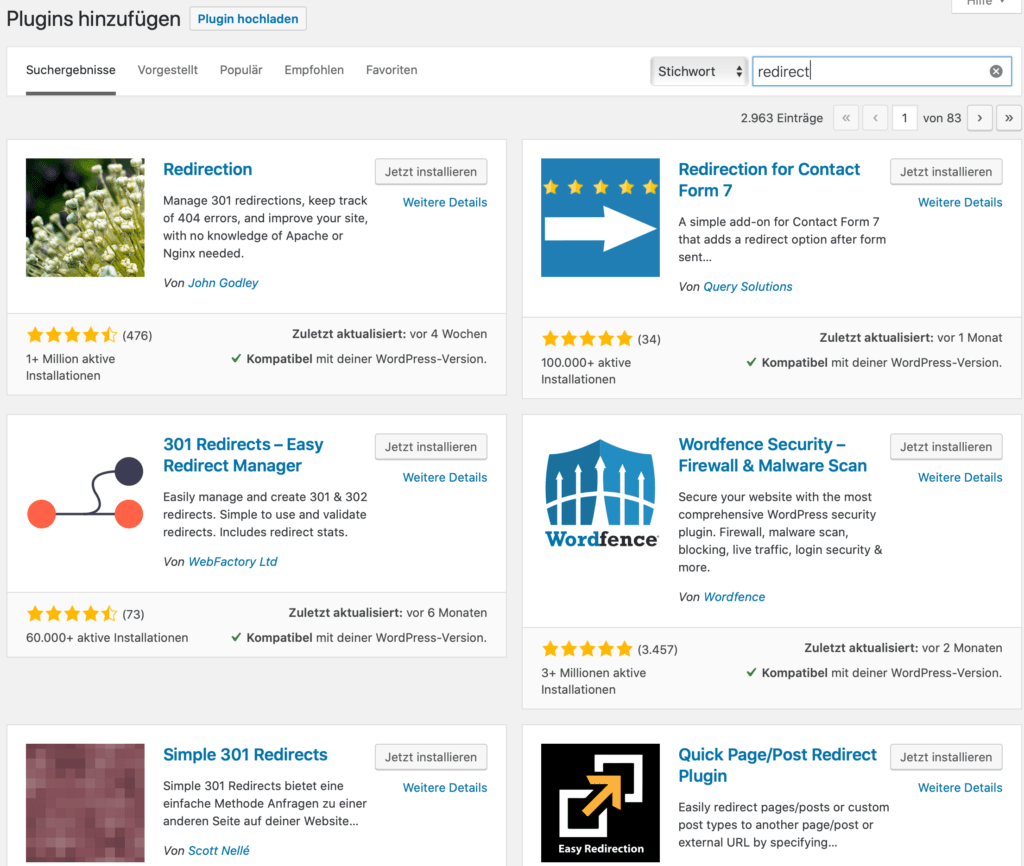
Task: Click the 301 Redirects star rating (73)
Action: 72,614
